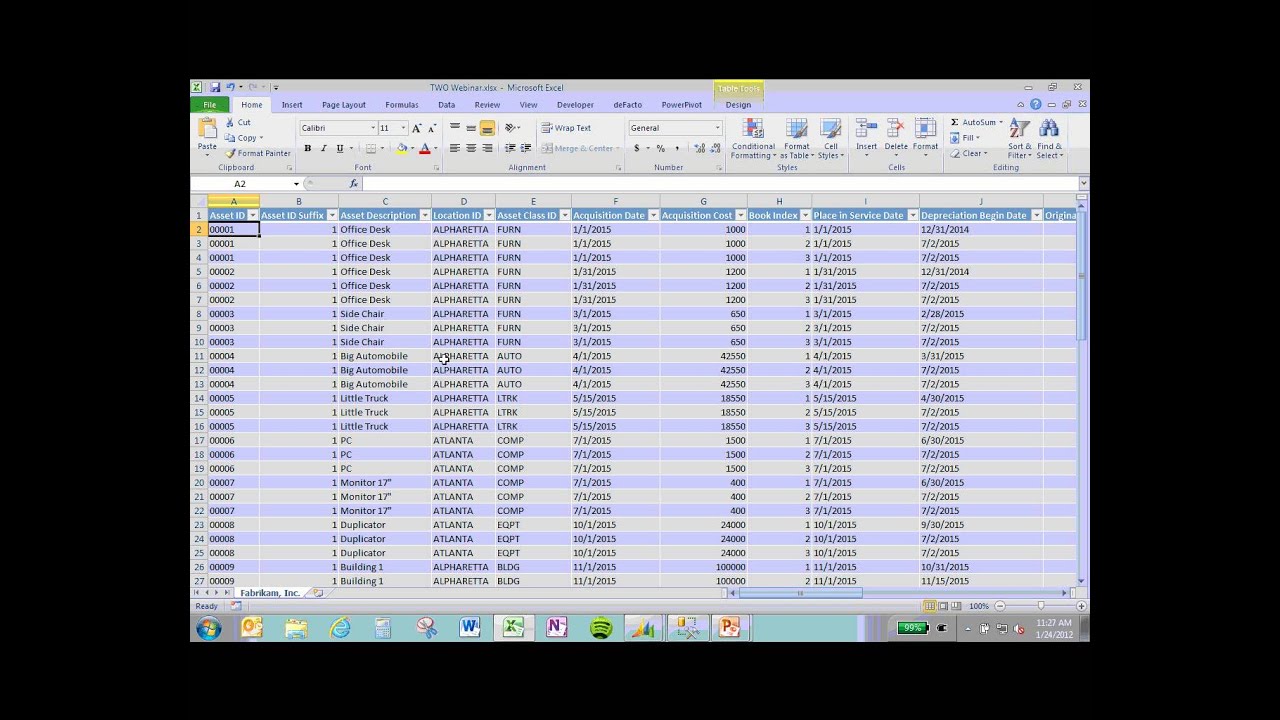This screenshot has height=720, width=1280.
Task: Switch to the Formulas ribbon tab
Action: tap(402, 105)
